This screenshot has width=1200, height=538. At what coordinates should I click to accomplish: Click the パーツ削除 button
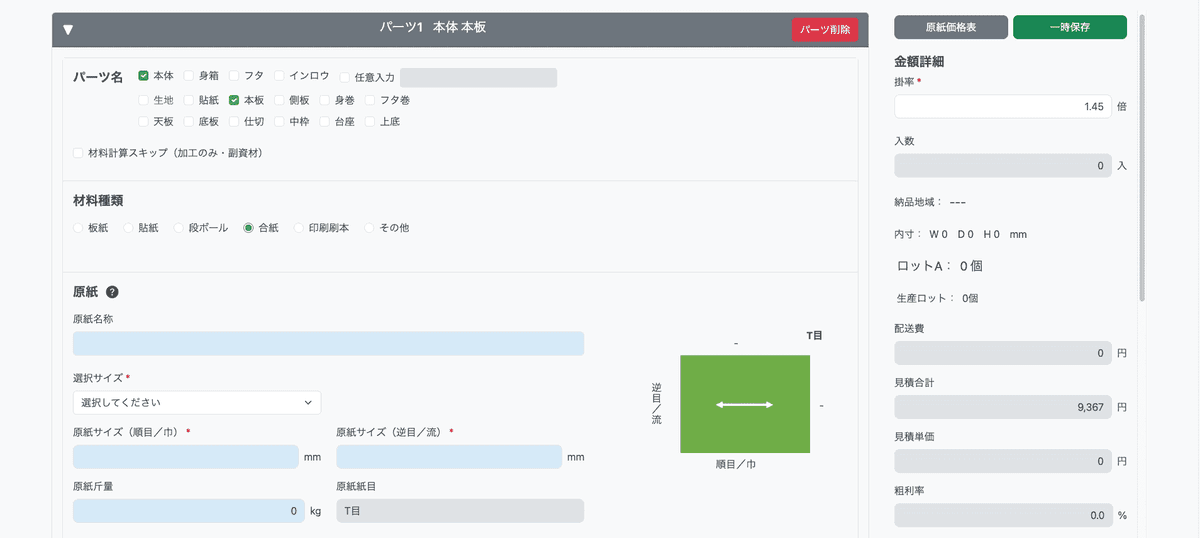coord(825,30)
